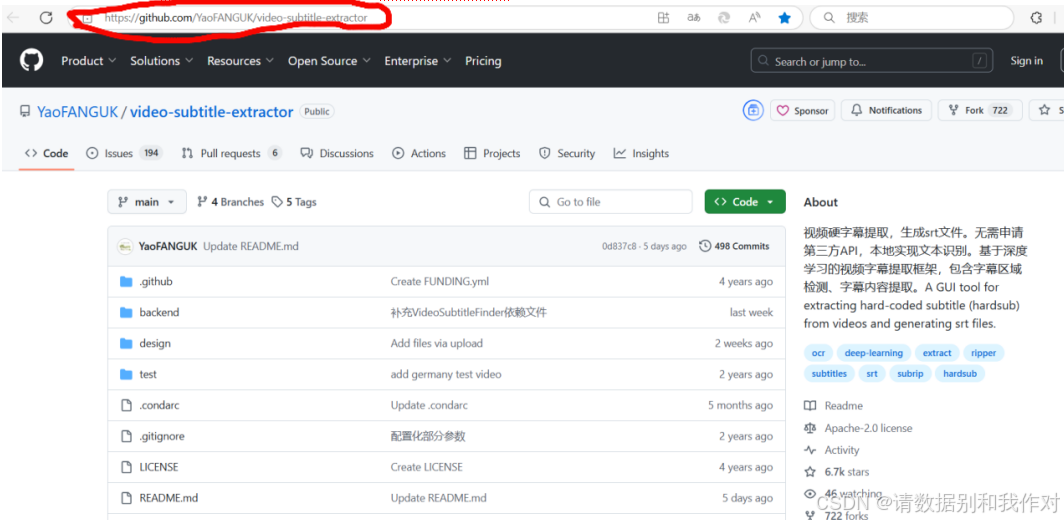Screen dimensions: 1064x520
Task: View the 6.7k stars link
Action: 837,472
